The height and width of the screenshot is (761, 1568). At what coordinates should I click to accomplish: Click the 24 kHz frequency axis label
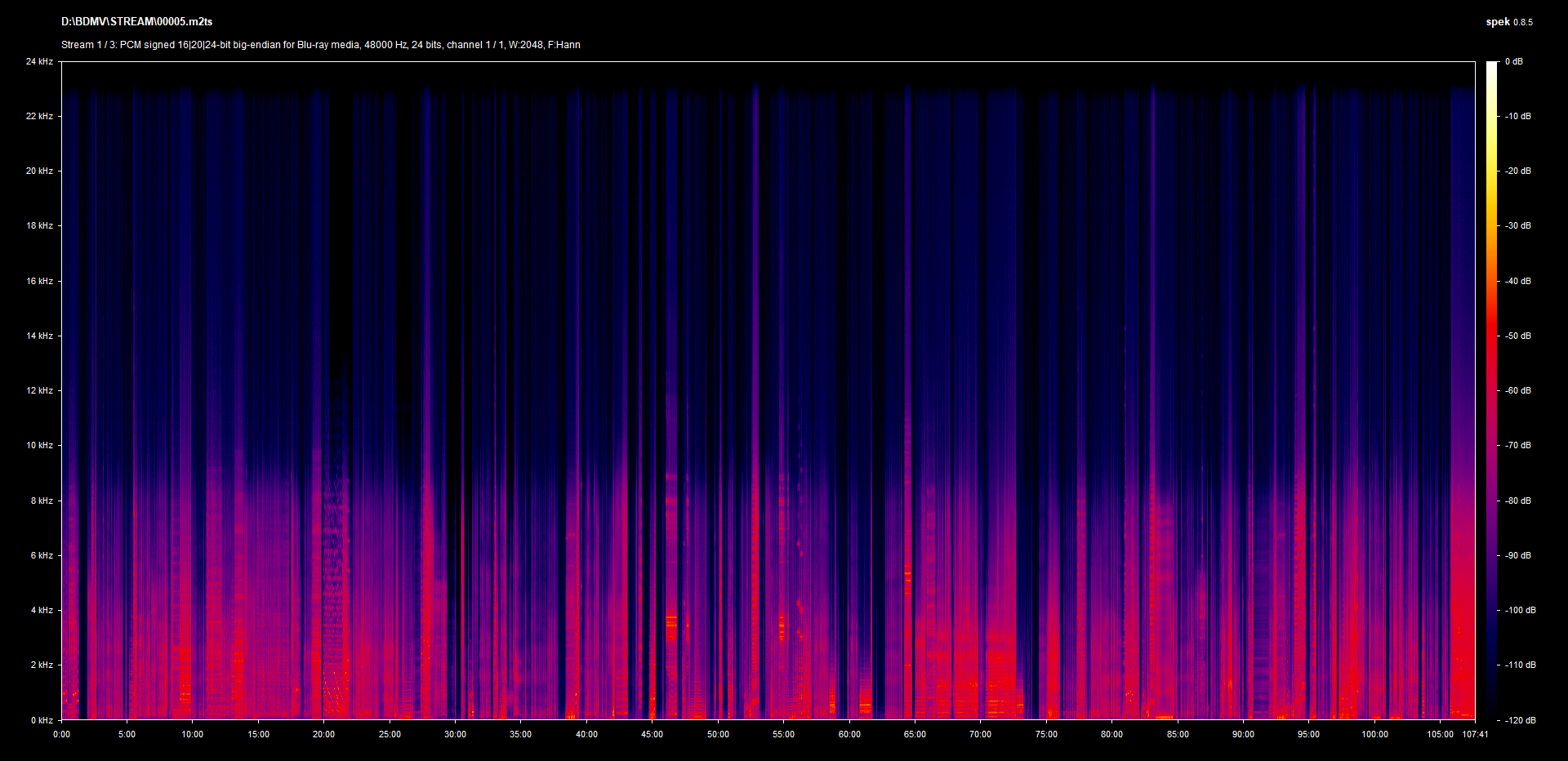click(x=39, y=62)
